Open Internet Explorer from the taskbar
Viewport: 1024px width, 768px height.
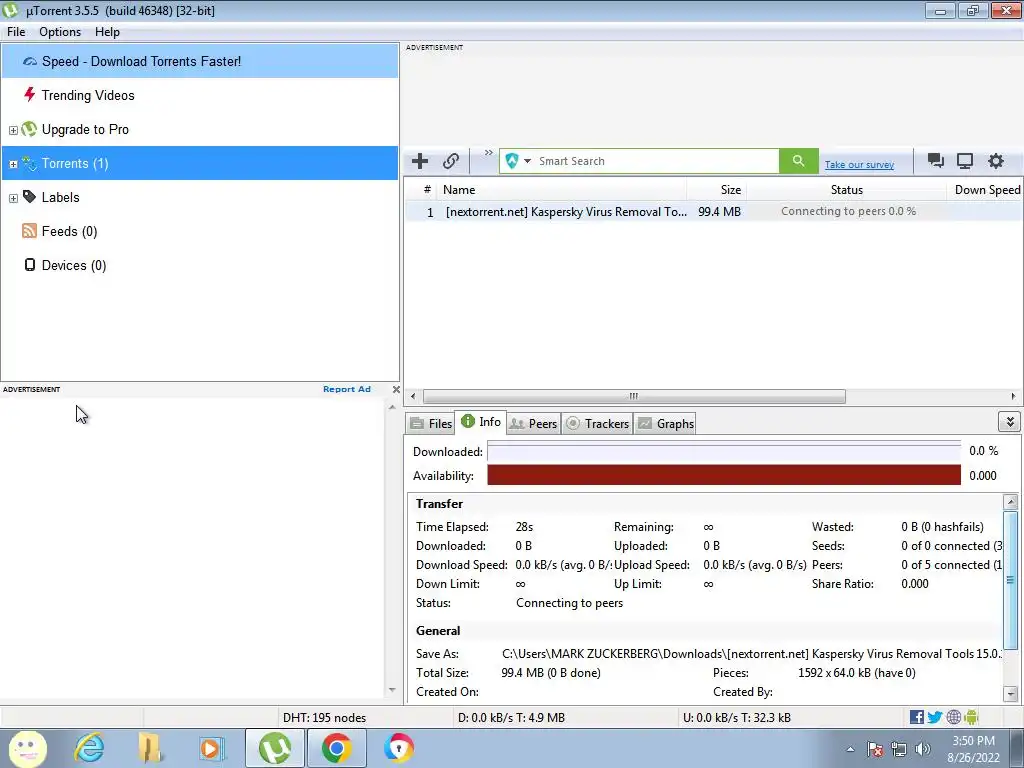pos(89,748)
